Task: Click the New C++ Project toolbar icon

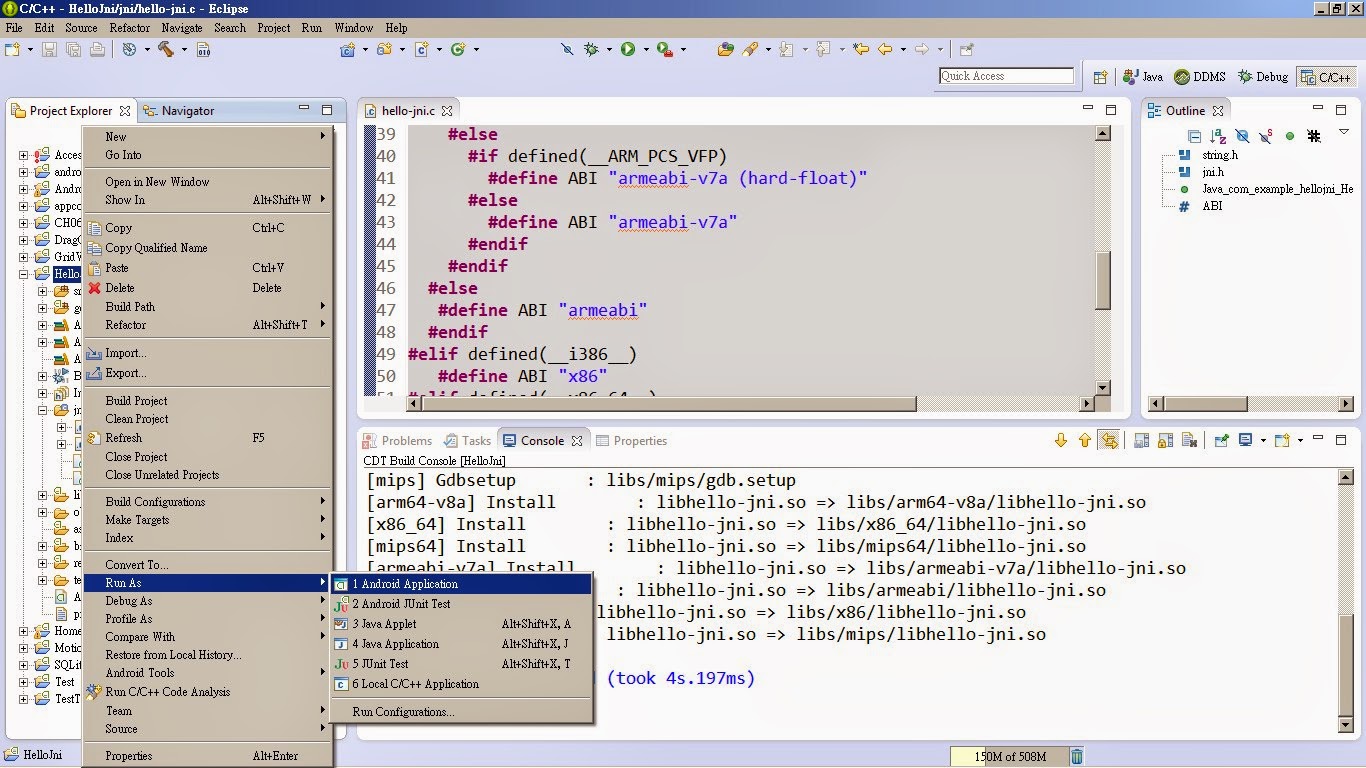Action: point(347,49)
